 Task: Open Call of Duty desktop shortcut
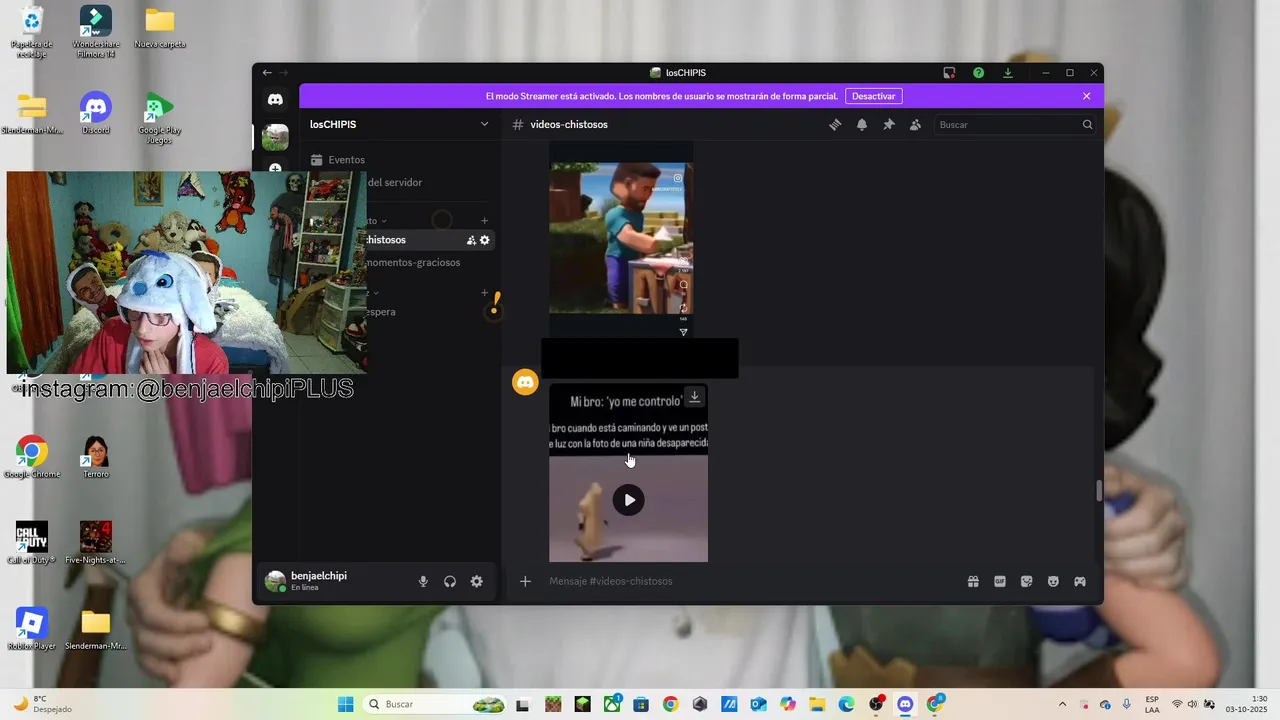(32, 543)
